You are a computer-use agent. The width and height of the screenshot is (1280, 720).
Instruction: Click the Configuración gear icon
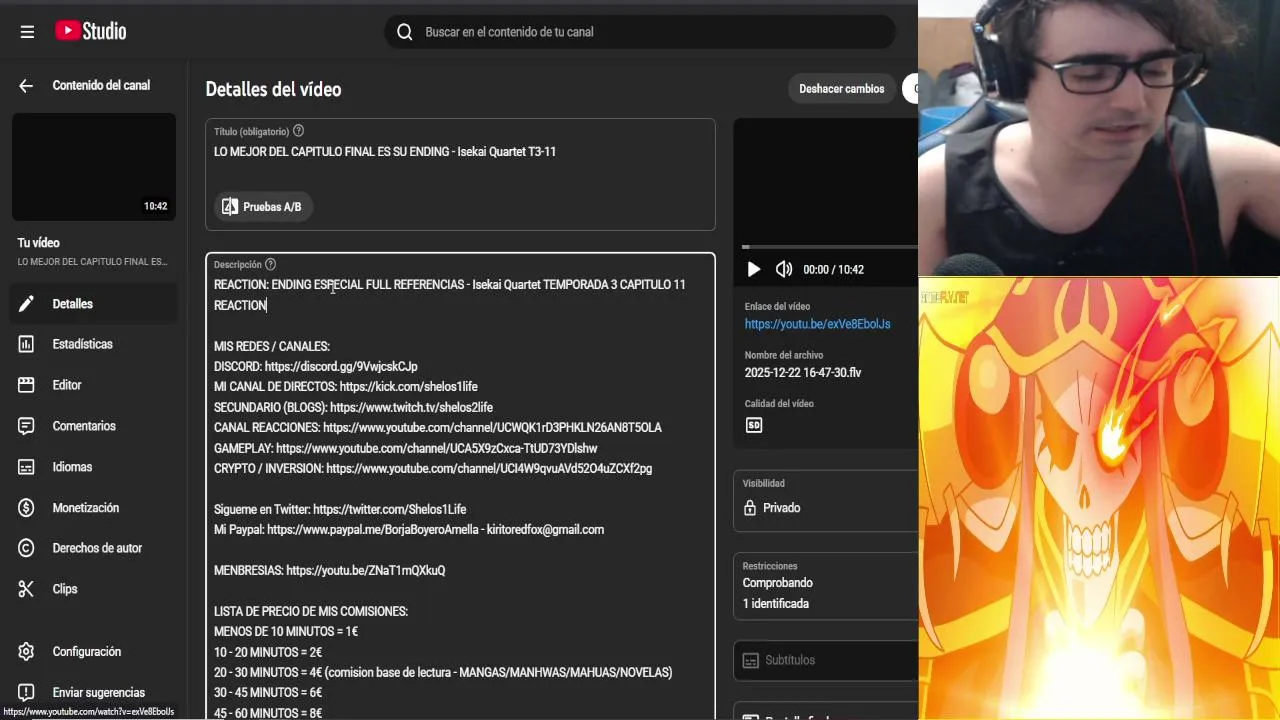27,651
